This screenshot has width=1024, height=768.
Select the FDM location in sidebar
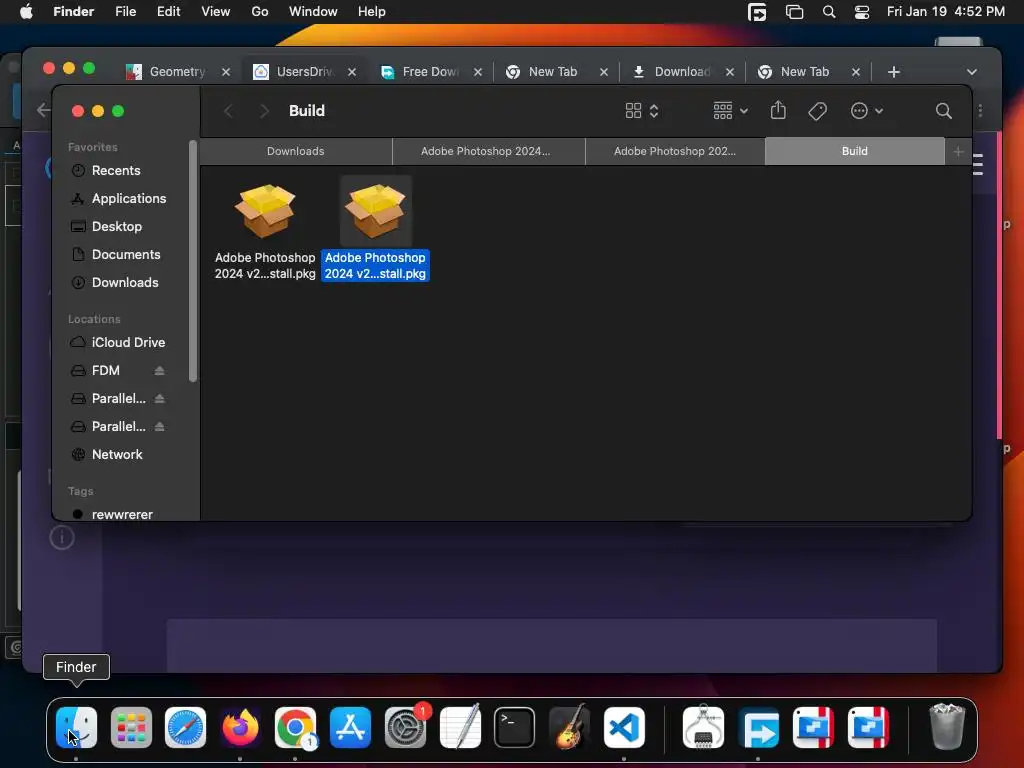click(106, 370)
